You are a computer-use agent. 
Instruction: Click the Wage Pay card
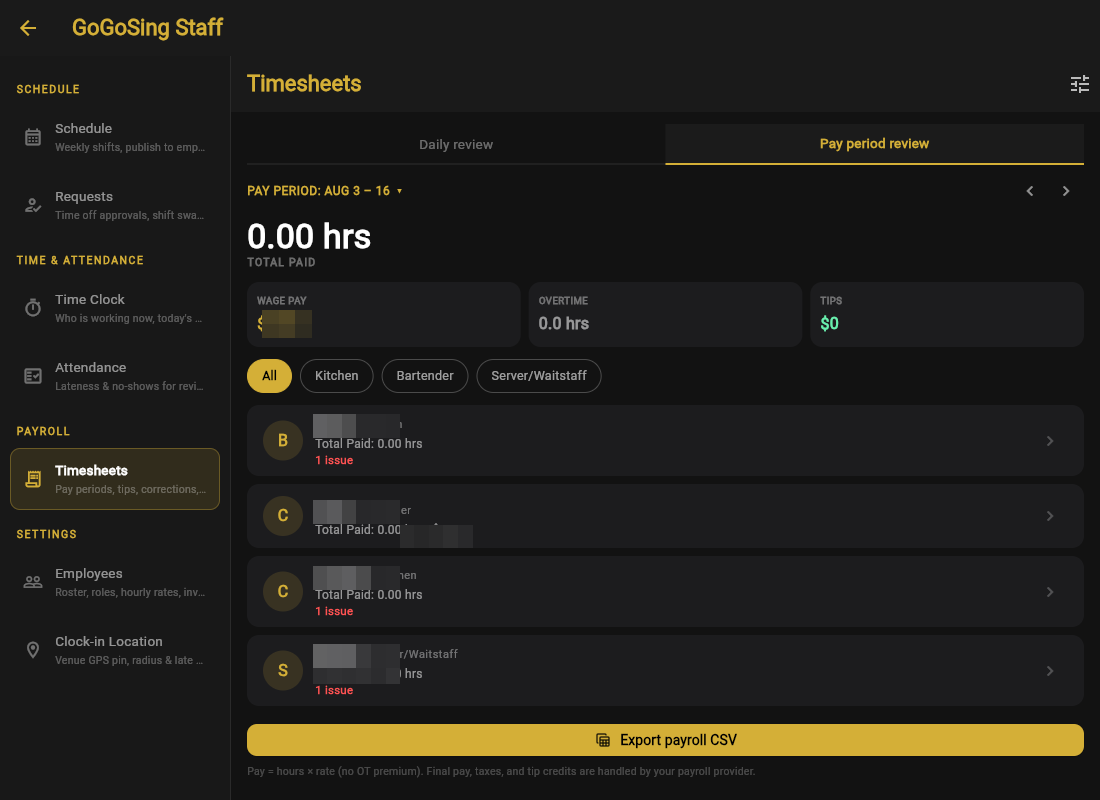point(384,314)
